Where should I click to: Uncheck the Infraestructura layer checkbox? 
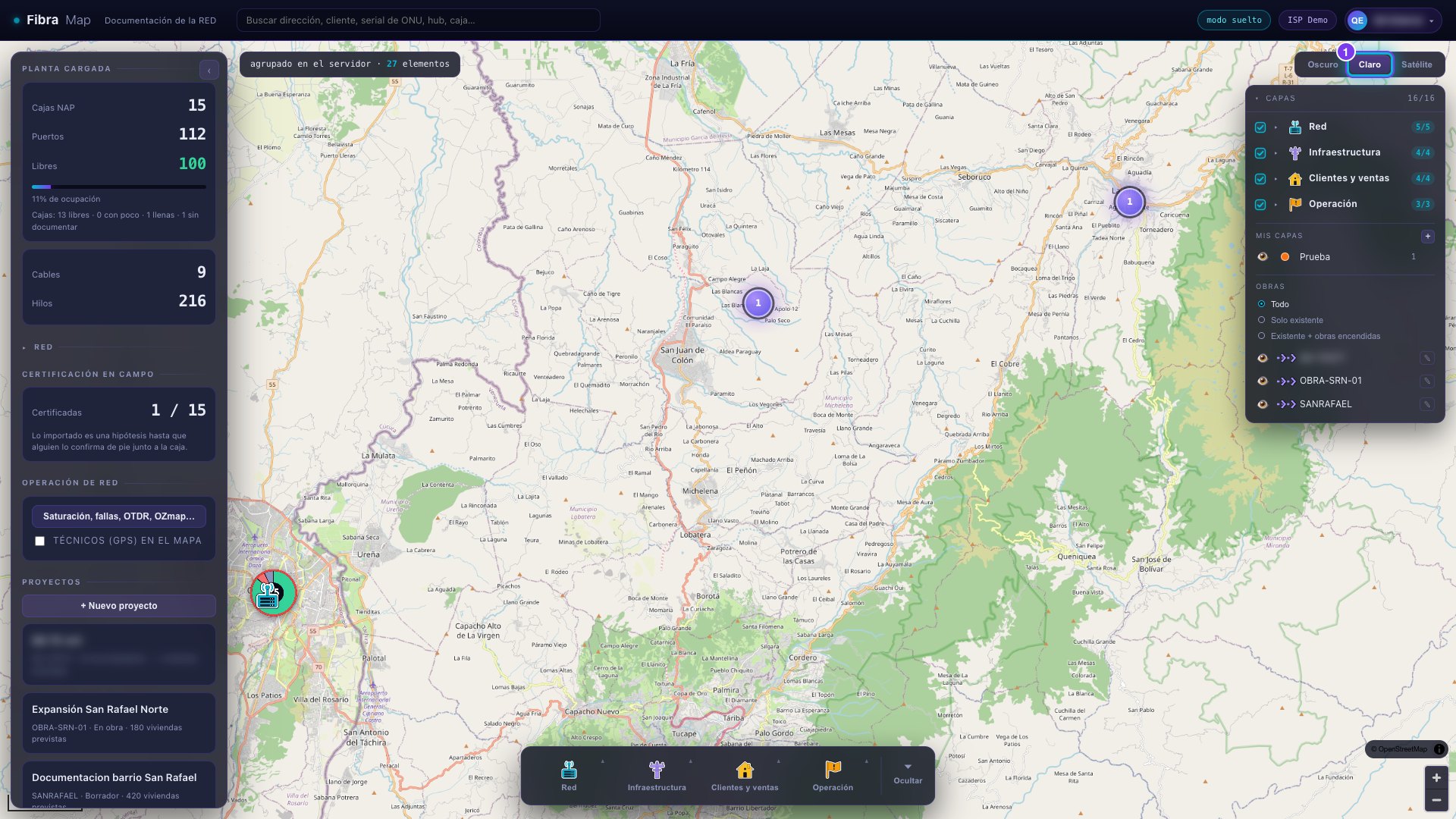pos(1260,153)
